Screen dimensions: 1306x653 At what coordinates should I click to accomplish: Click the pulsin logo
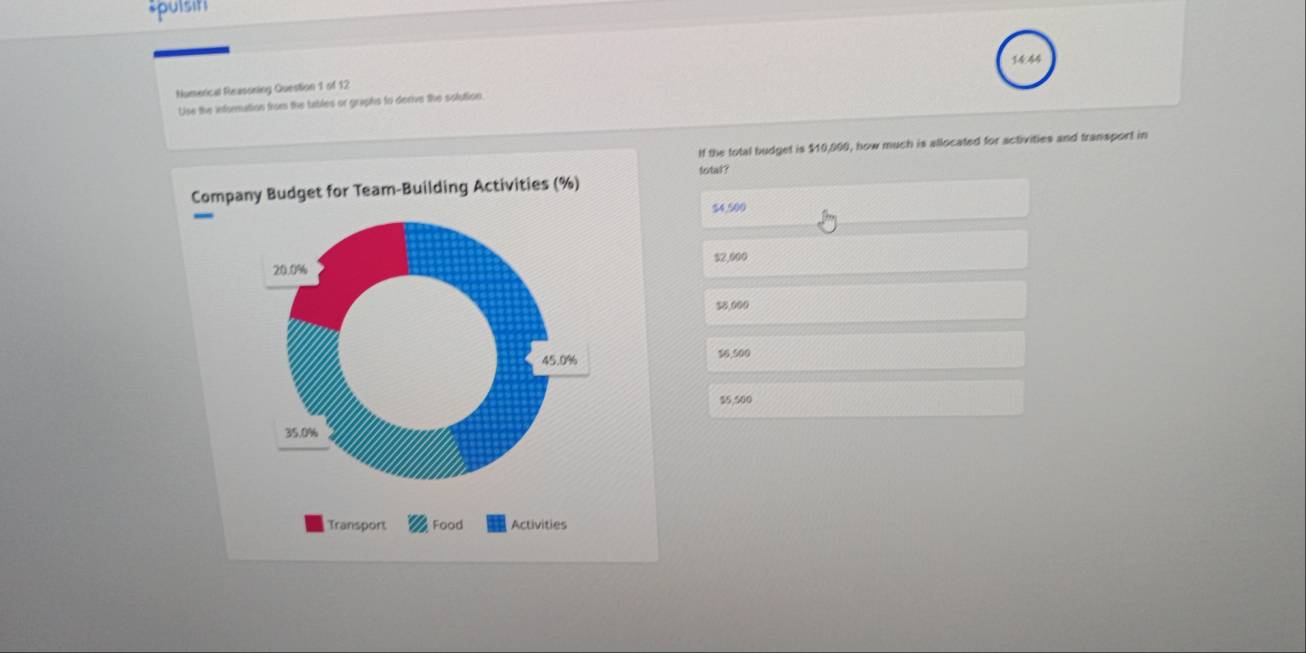pyautogui.click(x=160, y=10)
